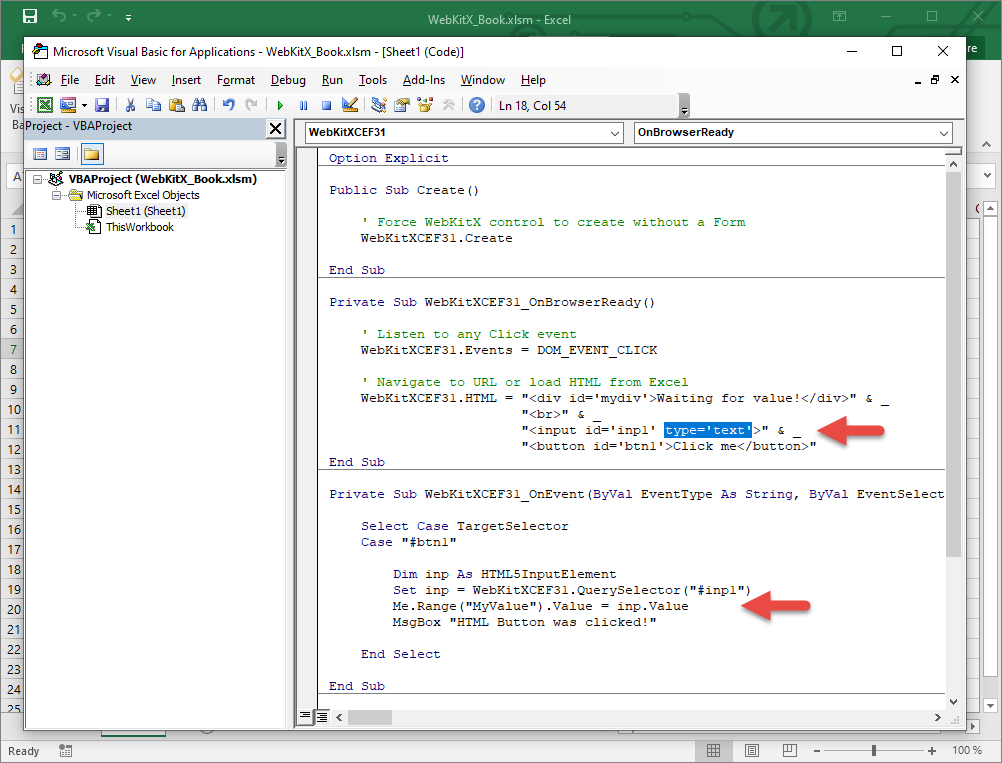Open Find with the binoculars icon
The image size is (1002, 763).
click(199, 105)
